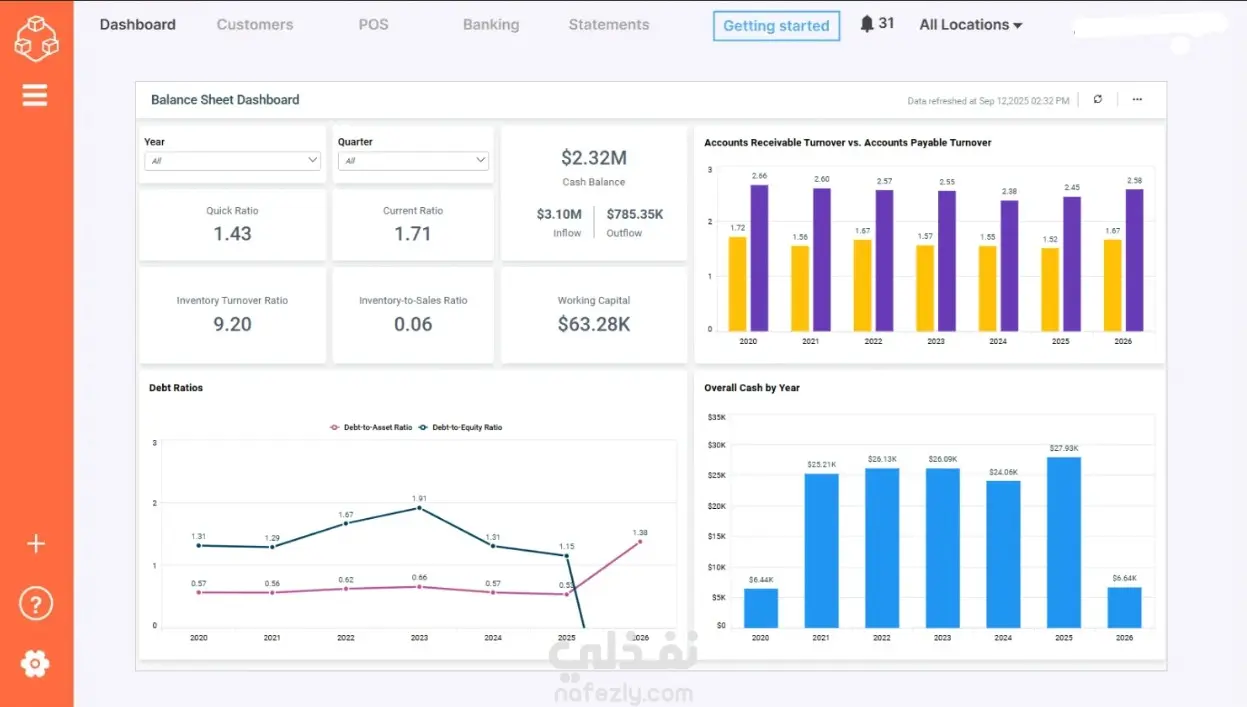
Task: Open the help question mark icon
Action: click(36, 604)
